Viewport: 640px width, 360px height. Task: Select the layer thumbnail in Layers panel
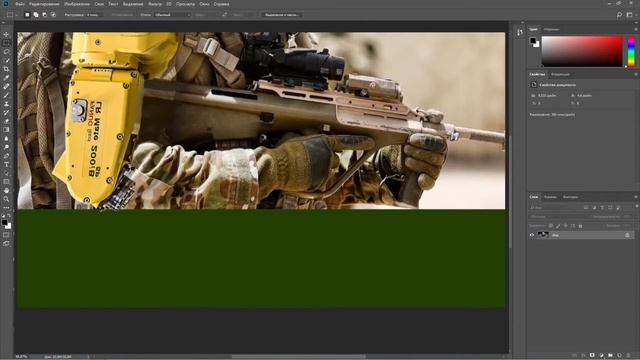click(x=543, y=235)
